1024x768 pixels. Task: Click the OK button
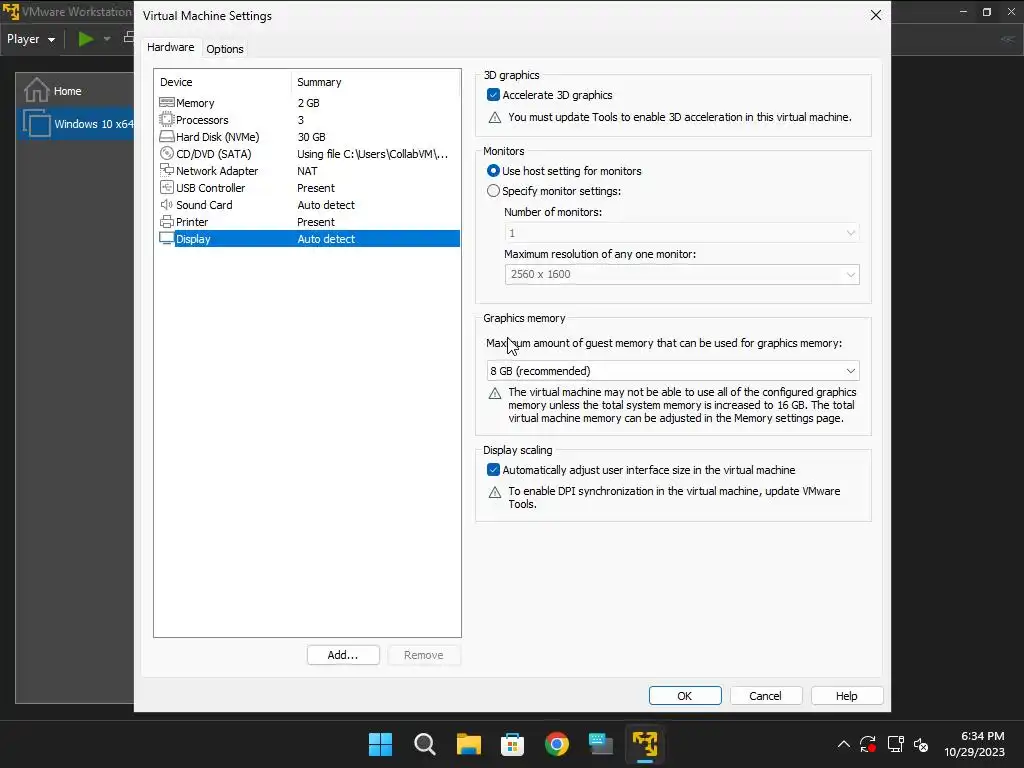pyautogui.click(x=685, y=696)
